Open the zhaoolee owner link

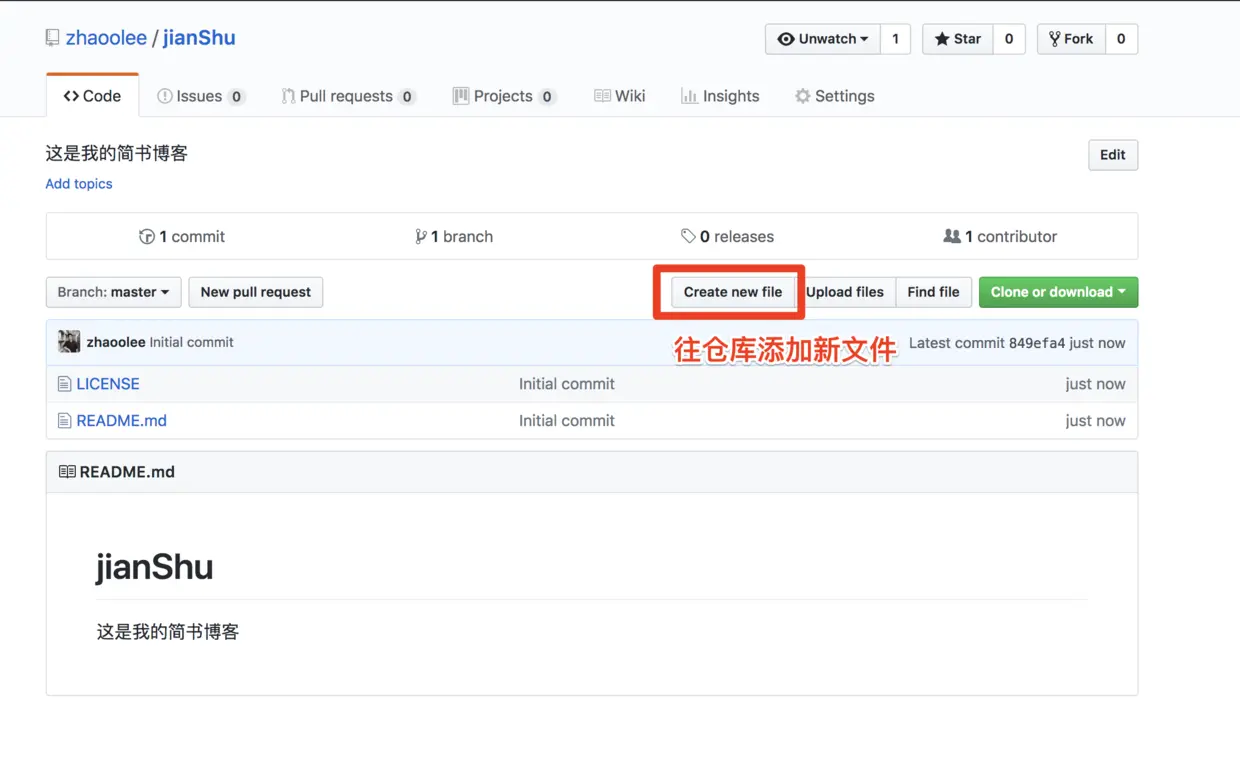[106, 38]
